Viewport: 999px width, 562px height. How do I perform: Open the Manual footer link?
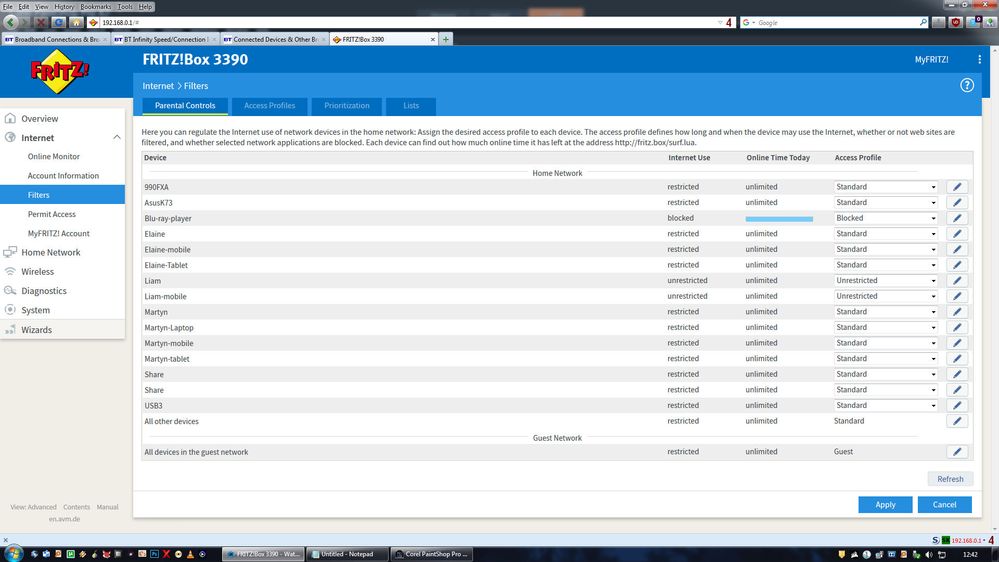107,507
